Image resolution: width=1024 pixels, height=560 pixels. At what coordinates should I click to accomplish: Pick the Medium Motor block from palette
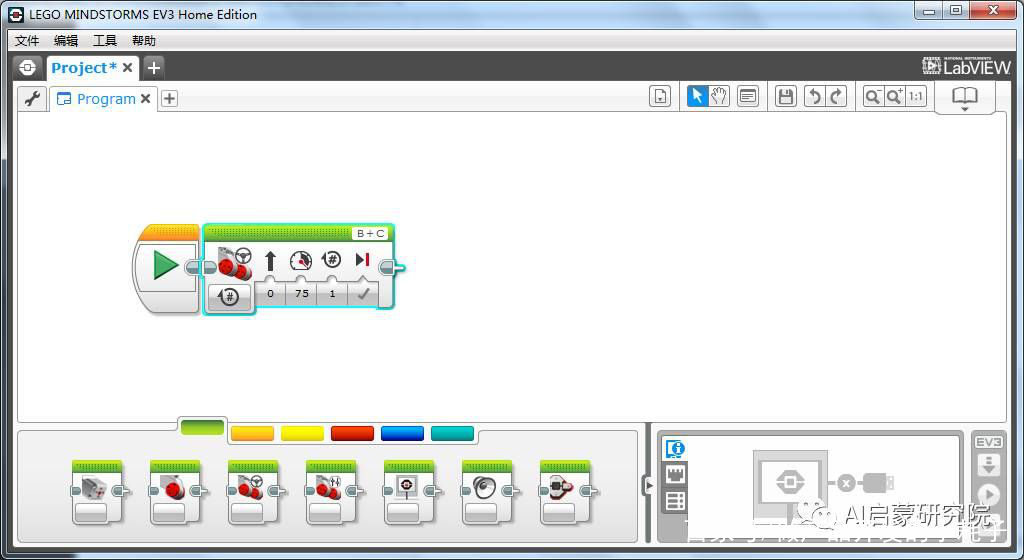(97, 492)
